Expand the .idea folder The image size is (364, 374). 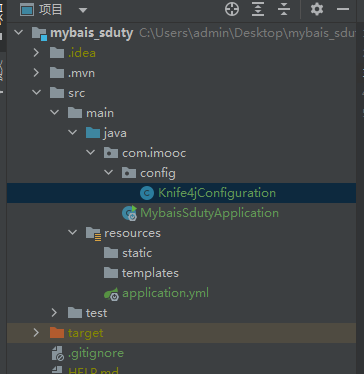pyautogui.click(x=36, y=53)
